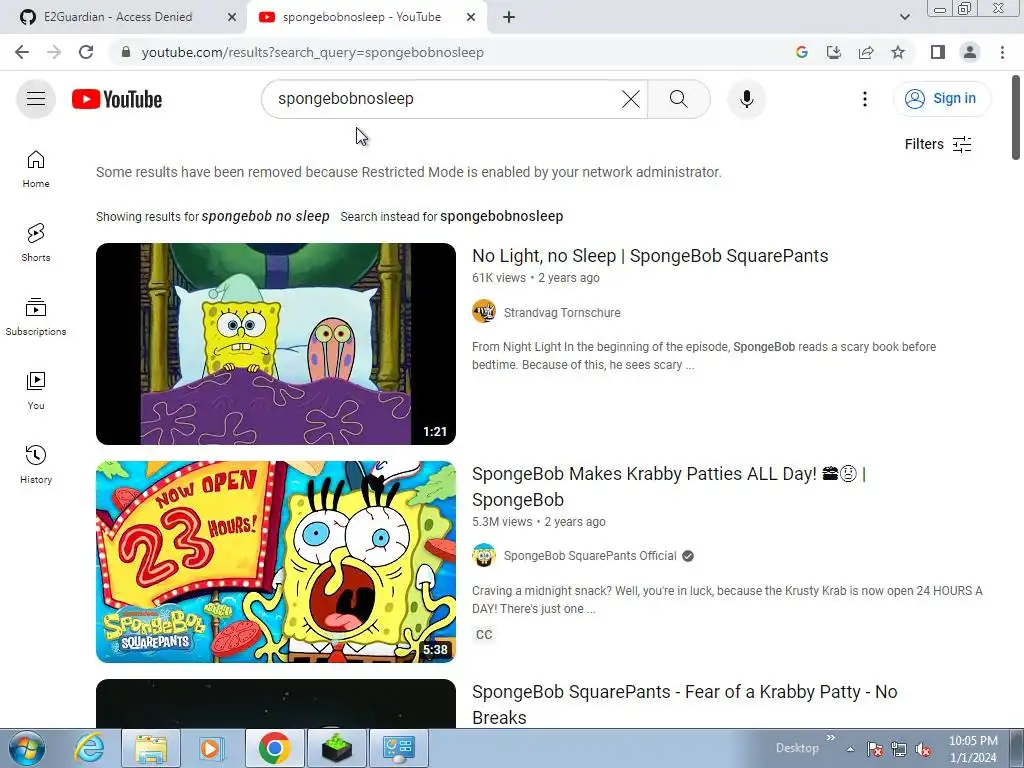The width and height of the screenshot is (1024, 768).
Task: Click the Google icon in address bar
Action: pyautogui.click(x=802, y=52)
